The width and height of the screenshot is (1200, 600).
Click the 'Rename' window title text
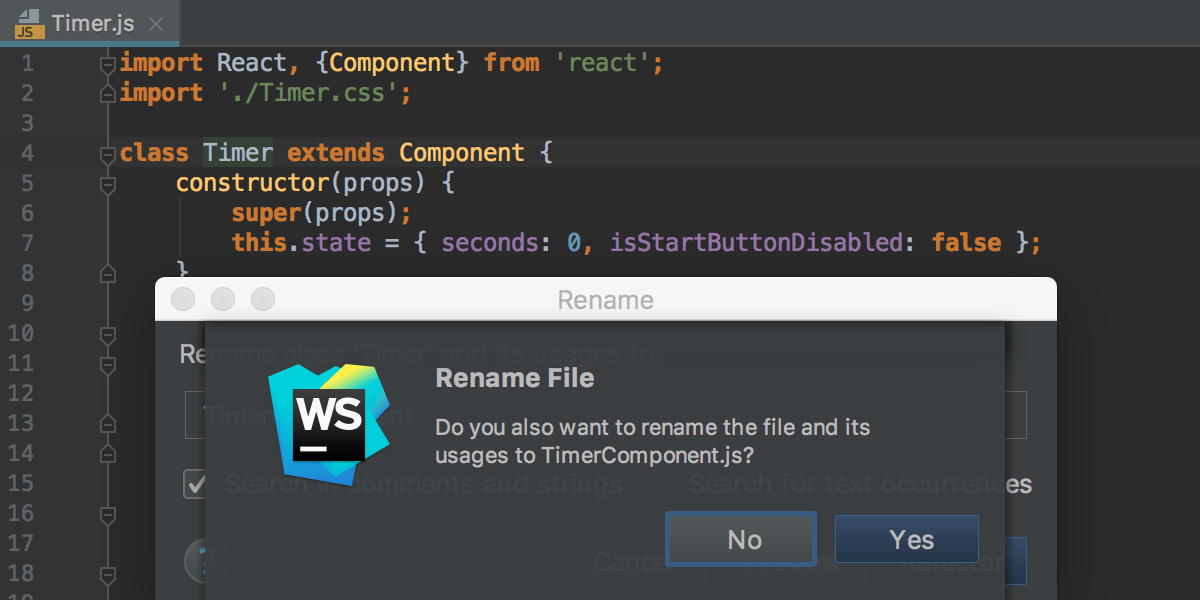[x=606, y=300]
